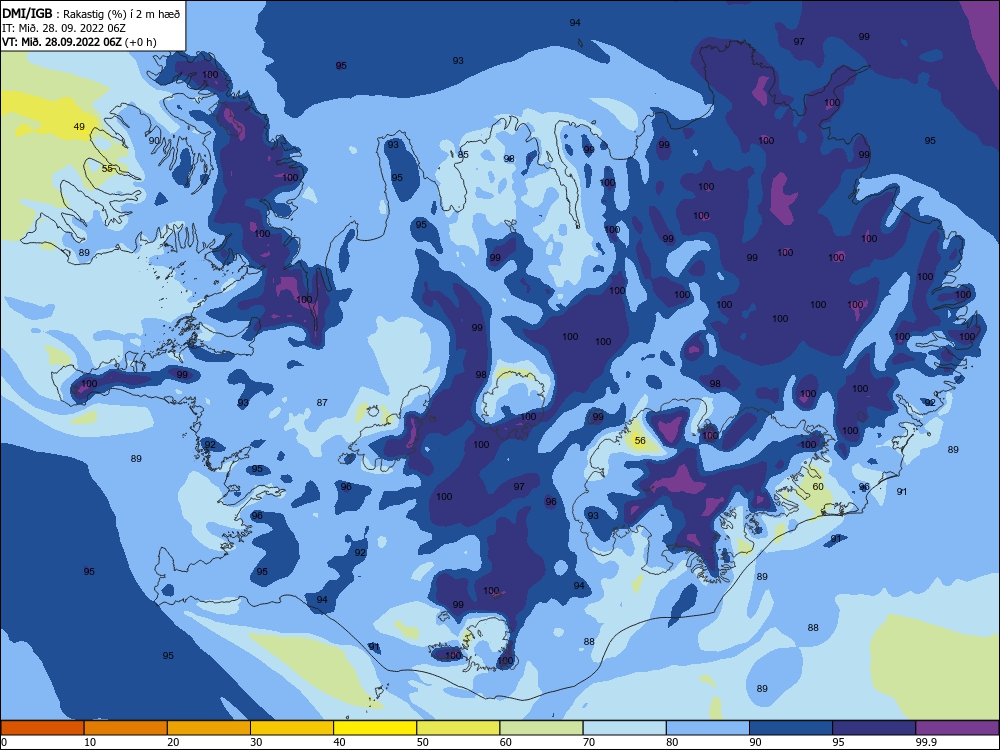The height and width of the screenshot is (750, 1000).
Task: Click the dark indigo 95–99.9 legend swatch
Action: pos(874,728)
